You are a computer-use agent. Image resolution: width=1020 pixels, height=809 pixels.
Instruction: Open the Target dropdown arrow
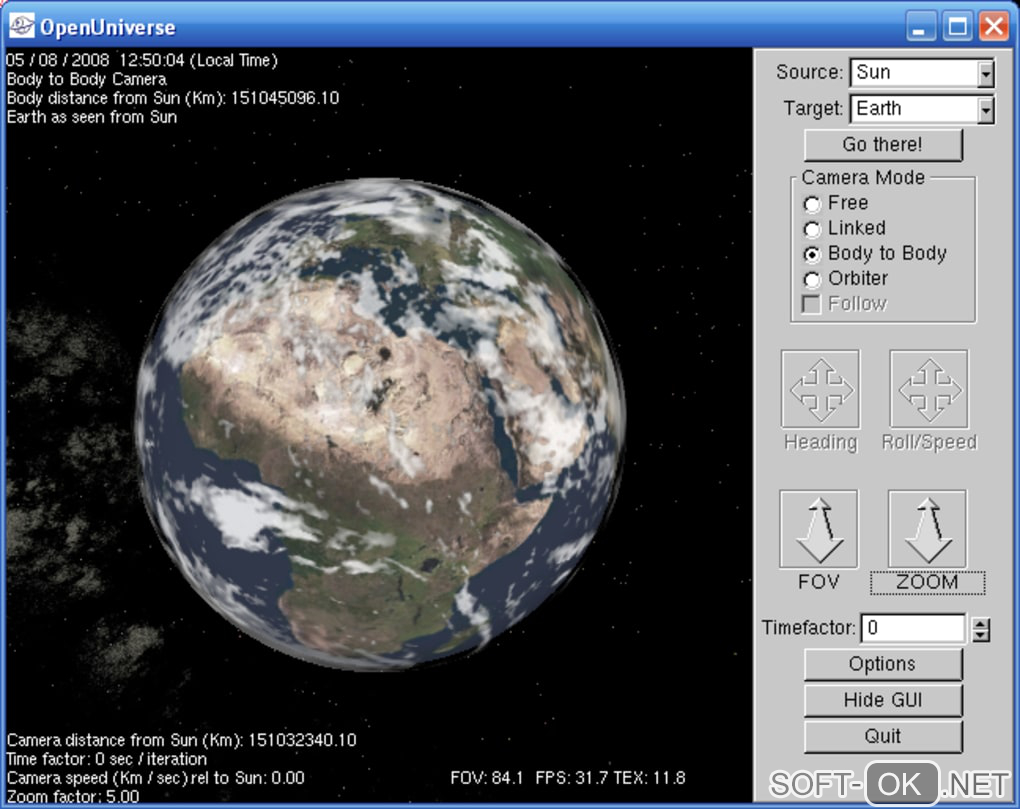click(x=986, y=109)
